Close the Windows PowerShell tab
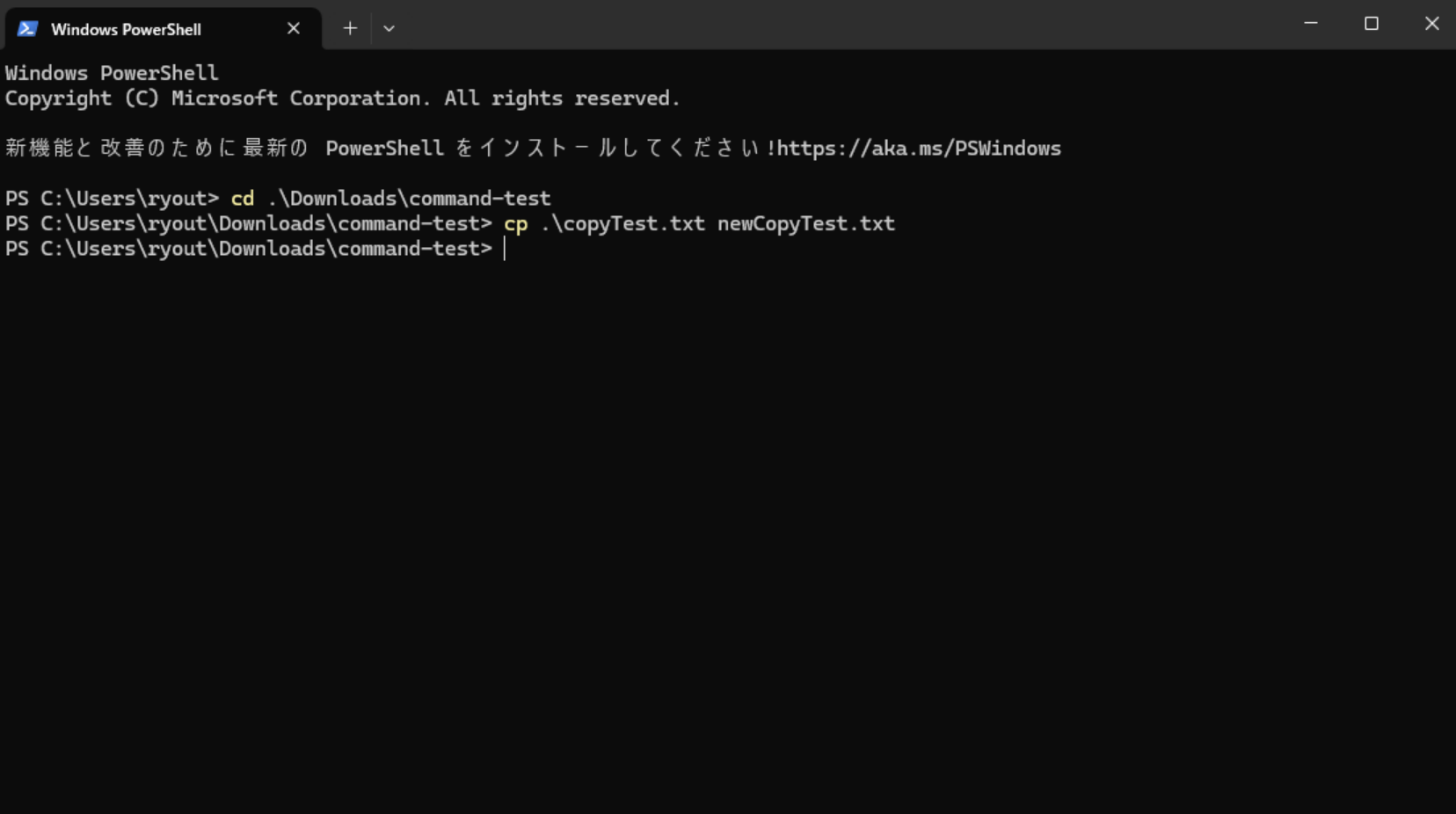The width and height of the screenshot is (1456, 814). point(294,28)
